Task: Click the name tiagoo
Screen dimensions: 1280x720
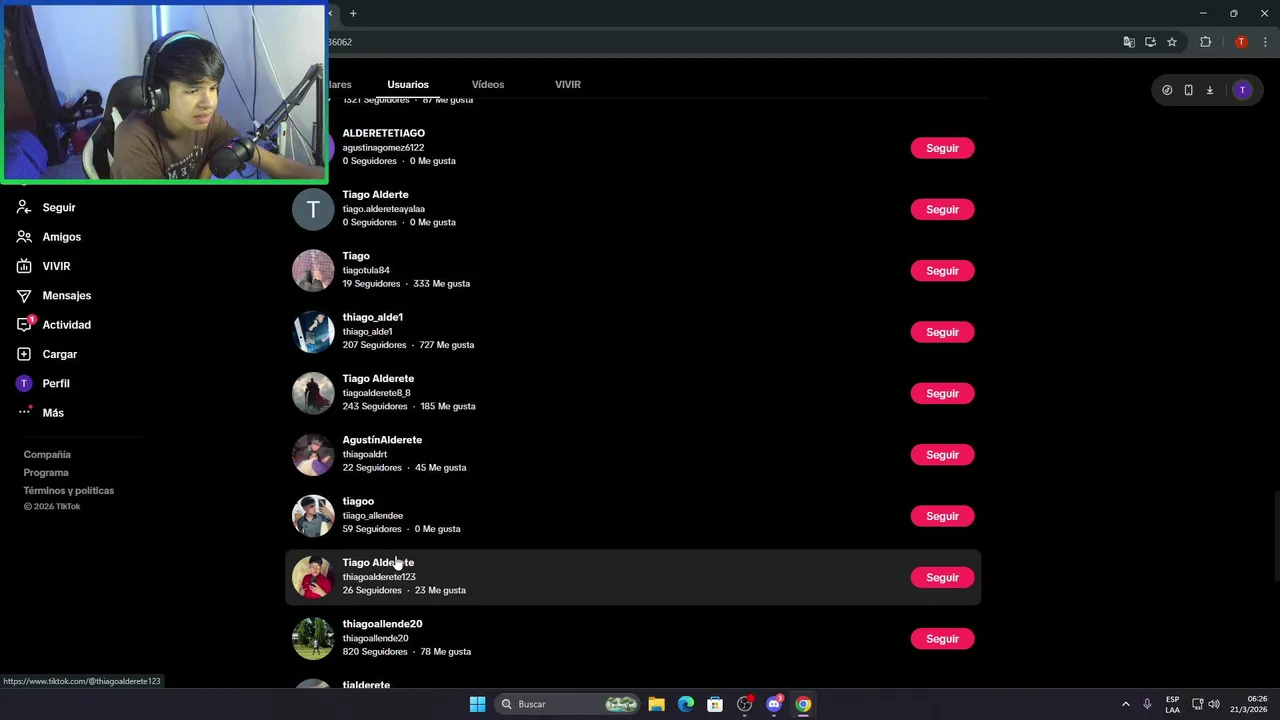Action: point(358,501)
